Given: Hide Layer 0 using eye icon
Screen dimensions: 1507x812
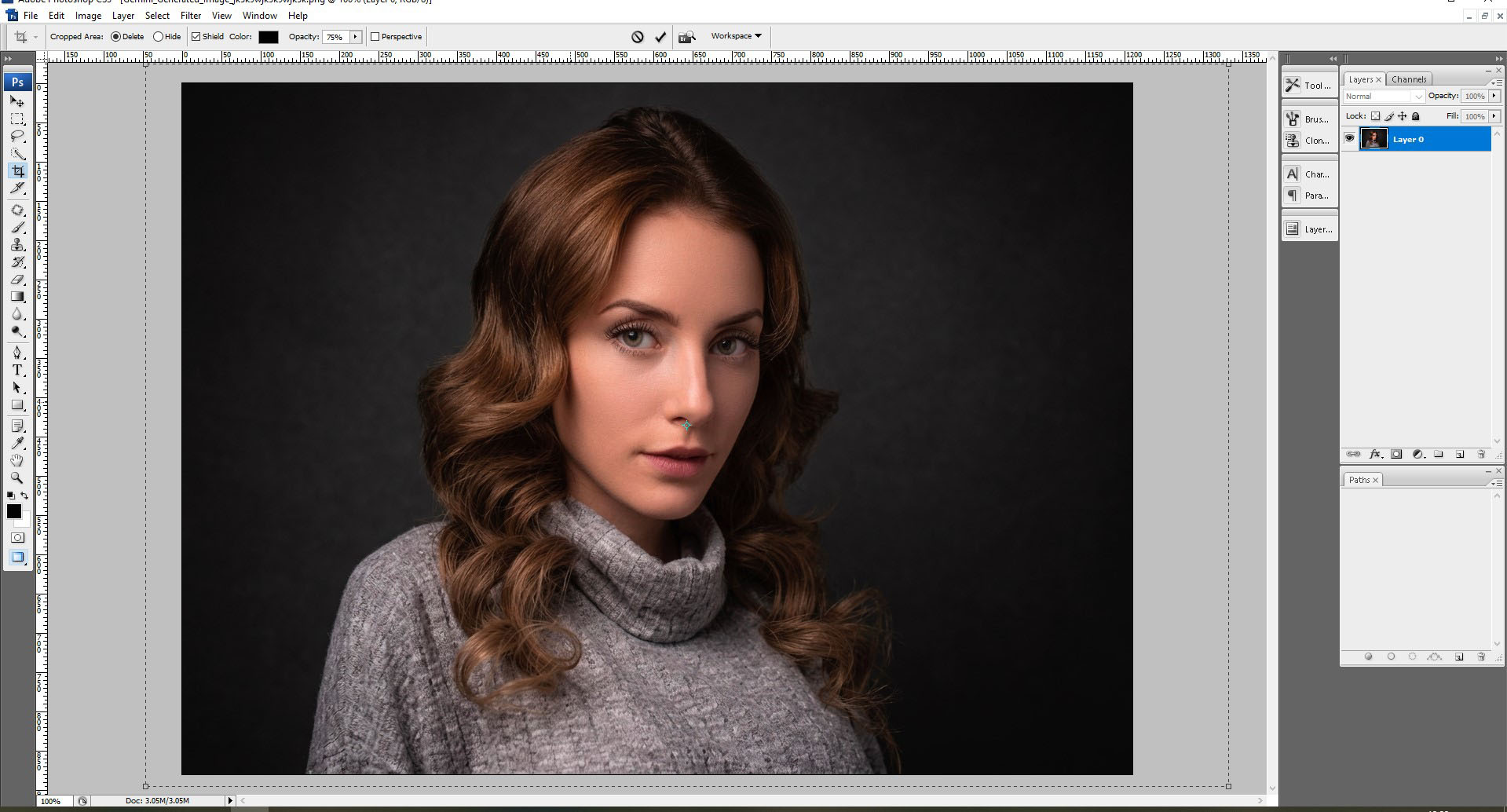Looking at the screenshot, I should (x=1350, y=139).
